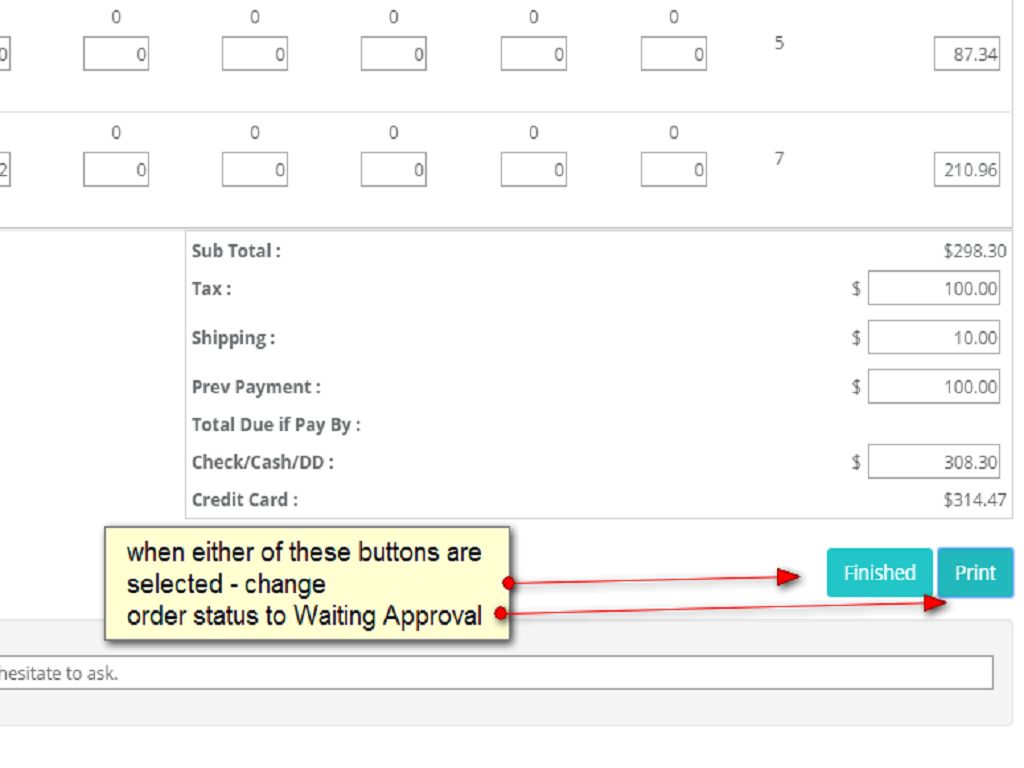Focus the middle zero box in 210.96 row
The width and height of the screenshot is (1024, 768).
point(394,171)
